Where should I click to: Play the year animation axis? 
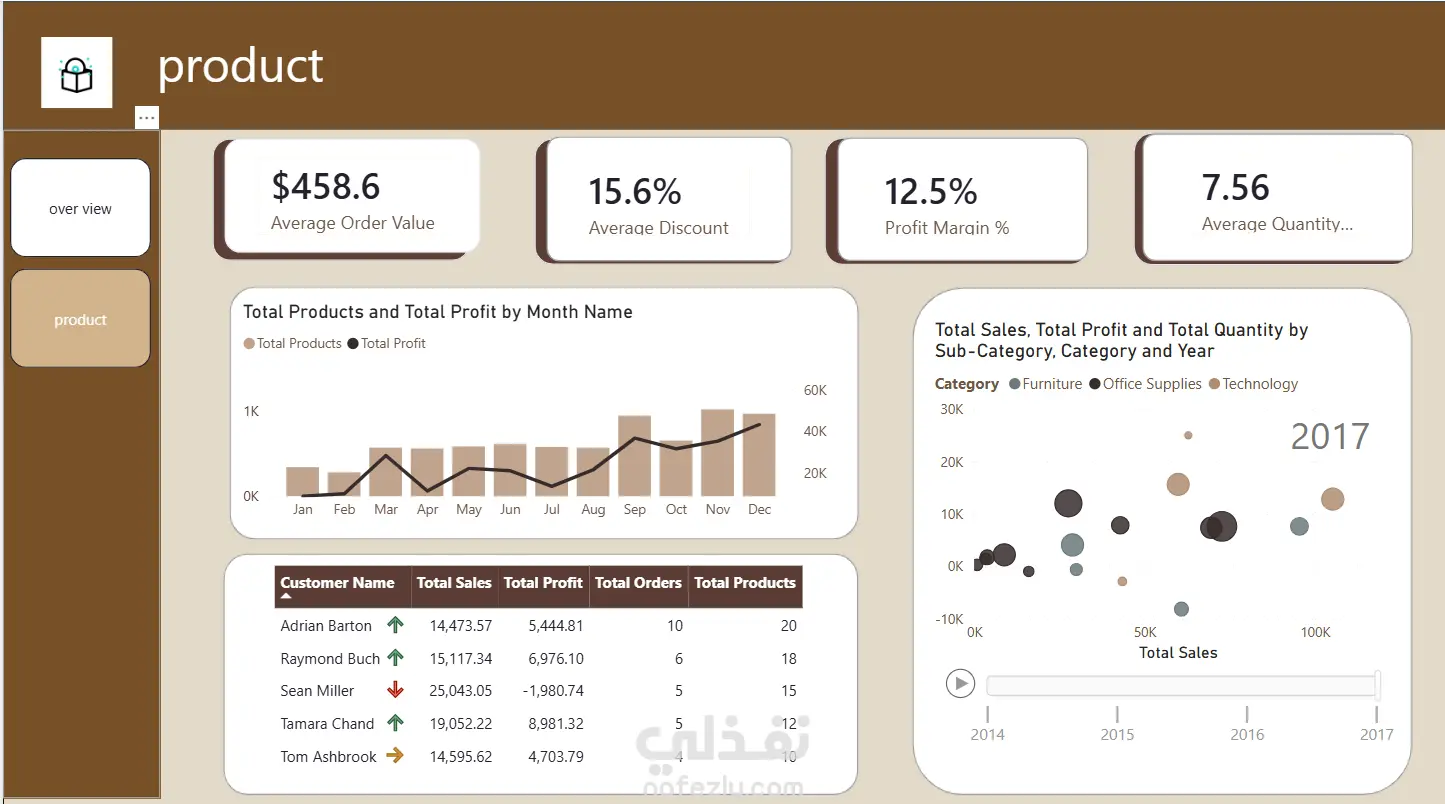point(960,683)
